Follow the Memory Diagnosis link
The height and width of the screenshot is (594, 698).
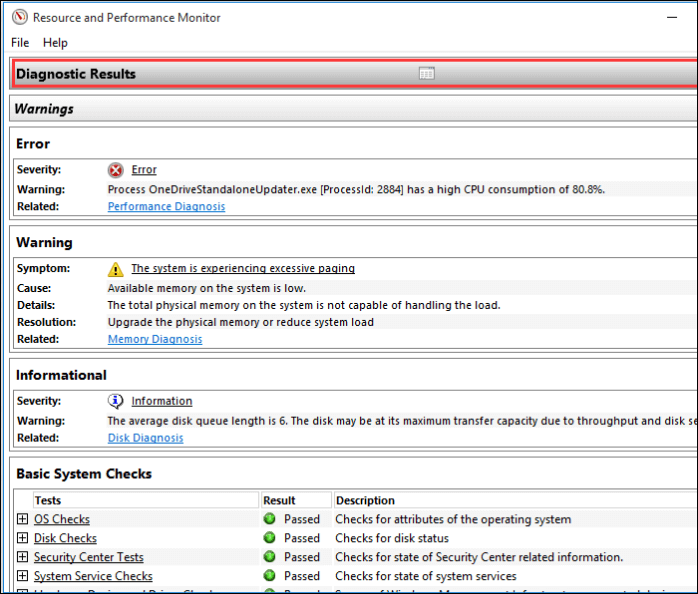tap(155, 339)
